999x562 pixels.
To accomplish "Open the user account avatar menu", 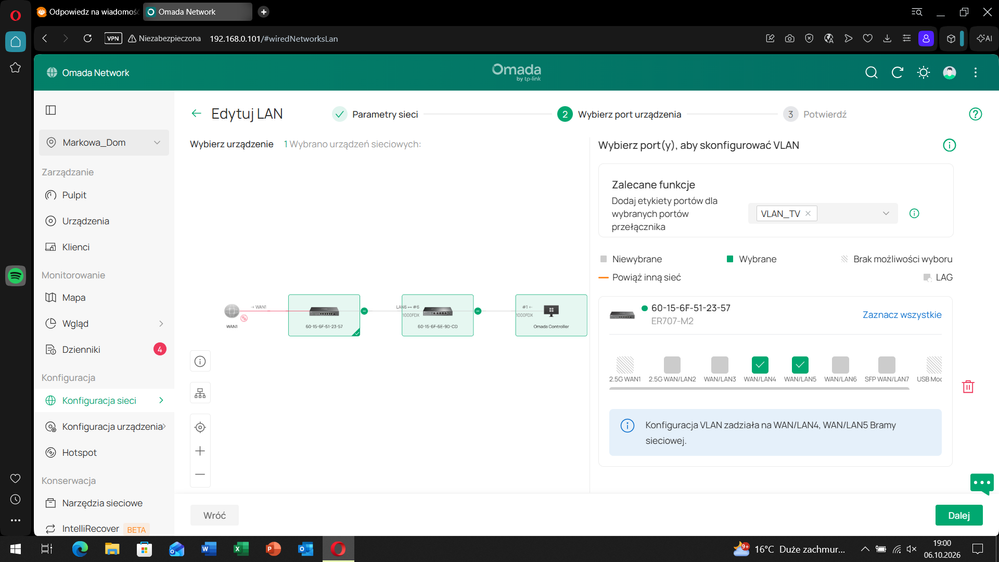I will (949, 73).
